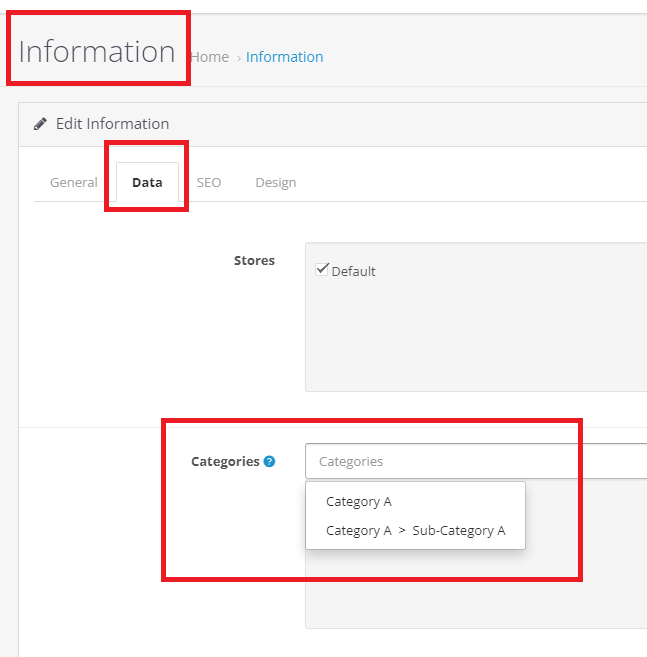Click the Default store label text
The width and height of the screenshot is (647, 657).
tap(353, 271)
